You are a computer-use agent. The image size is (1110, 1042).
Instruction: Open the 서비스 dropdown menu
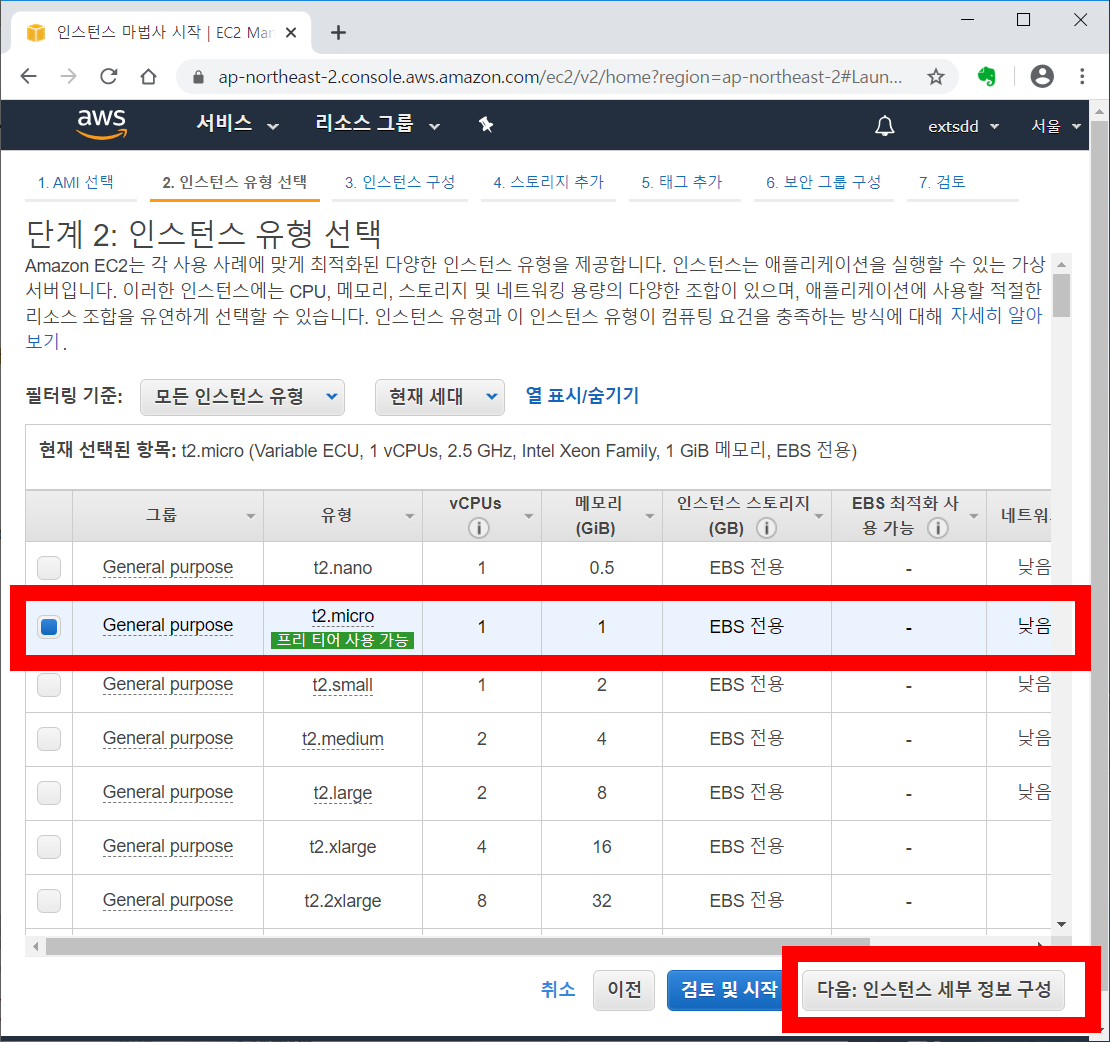[x=237, y=124]
